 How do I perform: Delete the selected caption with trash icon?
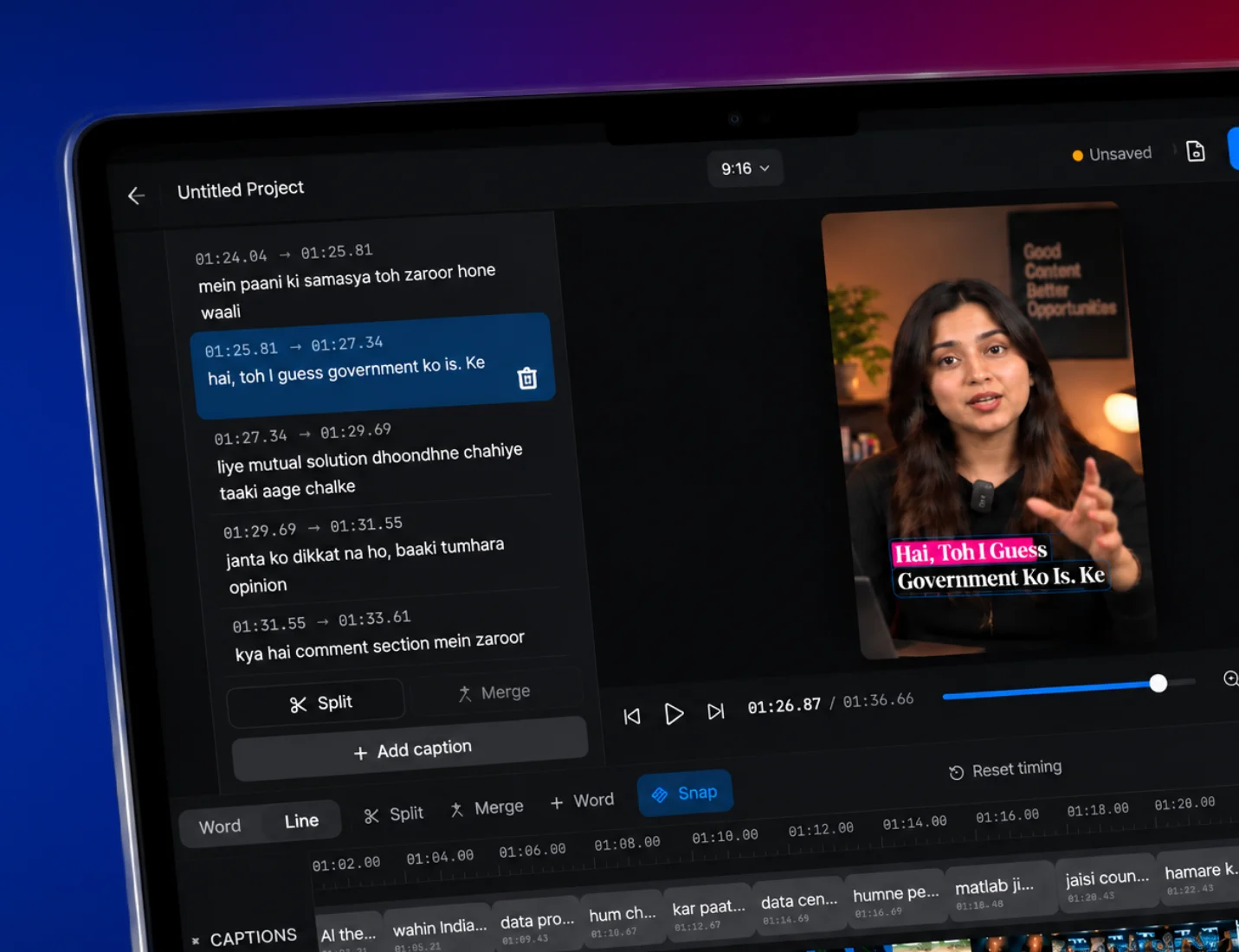(x=526, y=378)
